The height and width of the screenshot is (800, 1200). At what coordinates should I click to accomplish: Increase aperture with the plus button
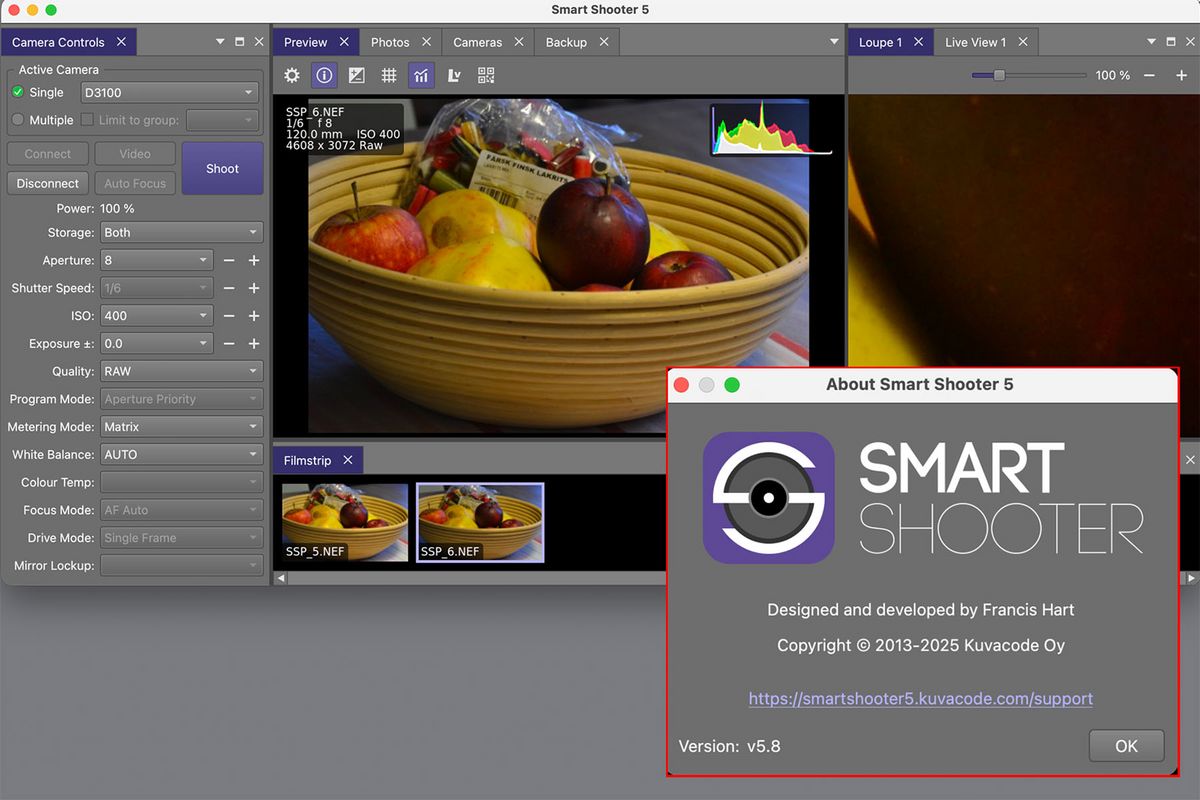coord(254,260)
